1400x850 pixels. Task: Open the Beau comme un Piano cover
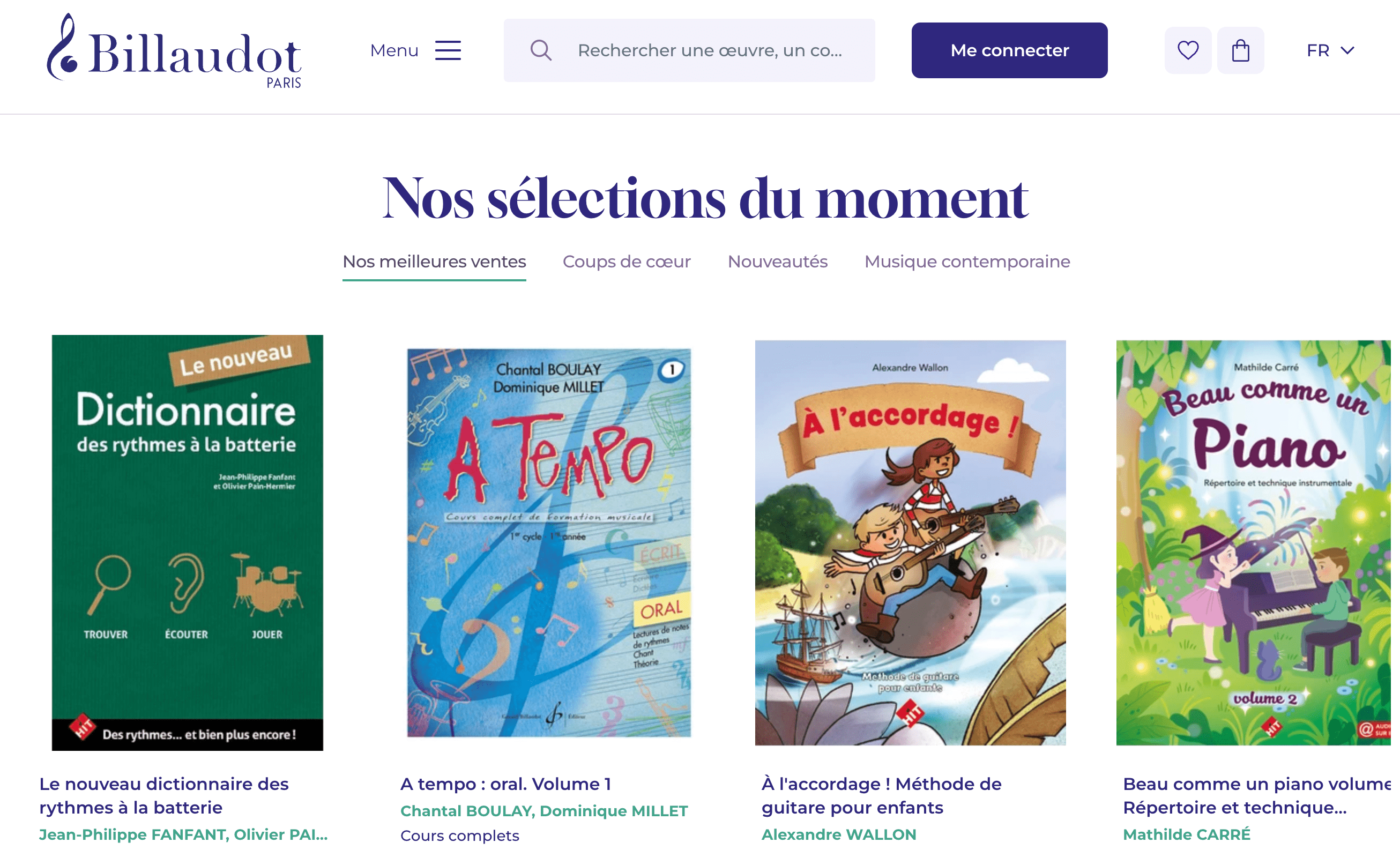click(x=1254, y=542)
